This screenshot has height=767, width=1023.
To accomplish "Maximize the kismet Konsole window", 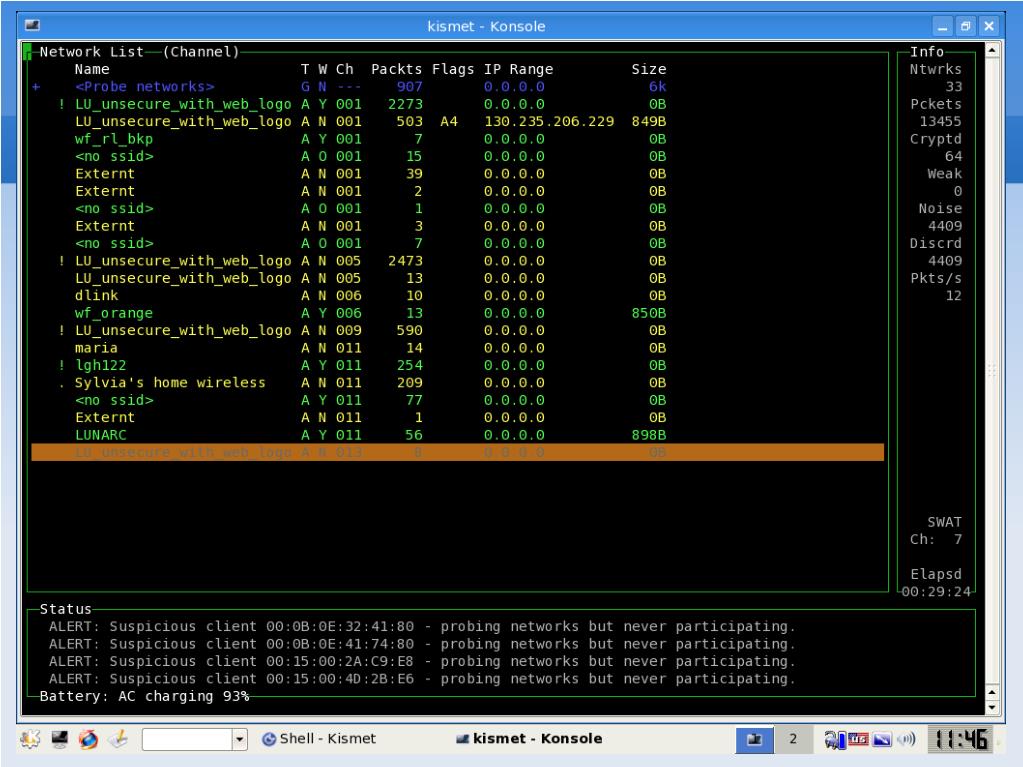I will [966, 26].
